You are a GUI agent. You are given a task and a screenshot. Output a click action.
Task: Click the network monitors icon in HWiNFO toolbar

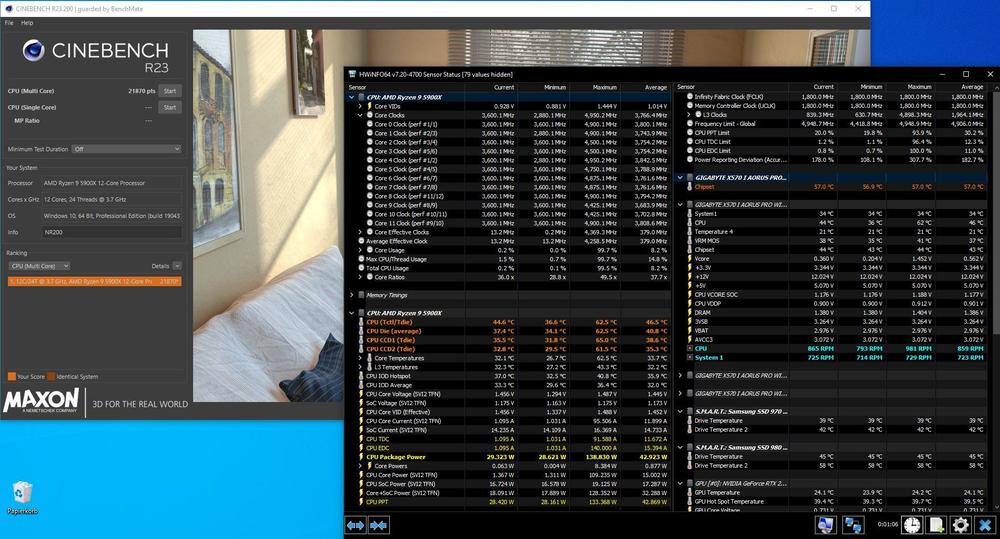pyautogui.click(x=854, y=525)
